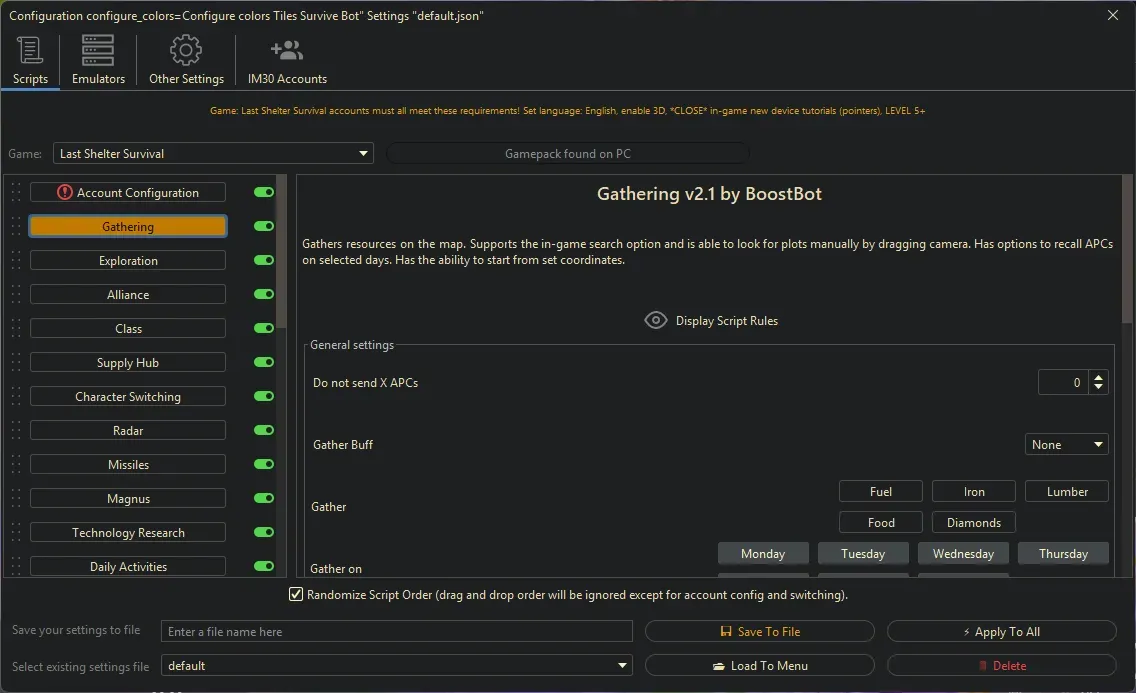Click the drag handle beside Technology Research

pos(16,533)
